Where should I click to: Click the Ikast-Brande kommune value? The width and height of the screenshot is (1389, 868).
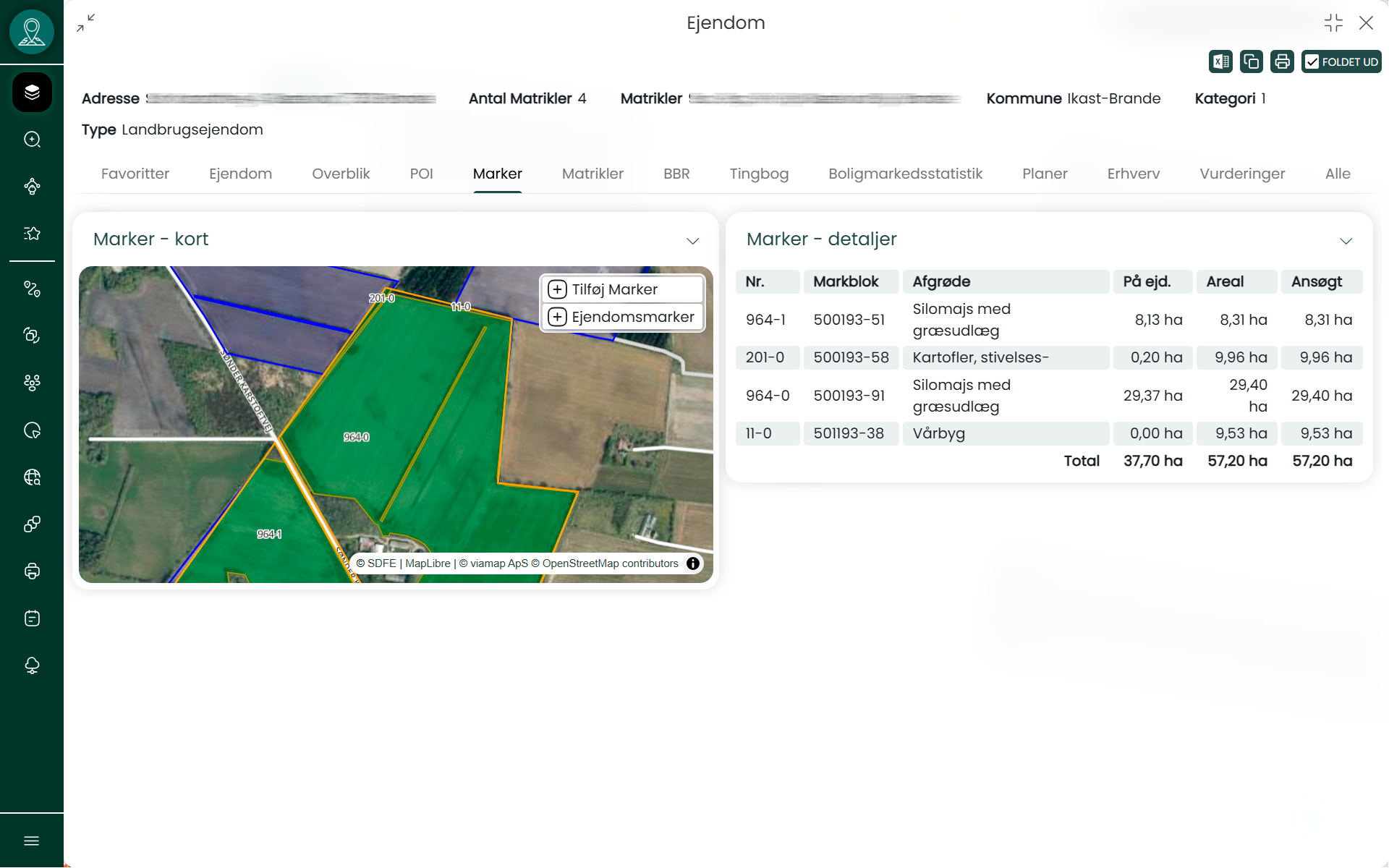point(1113,98)
